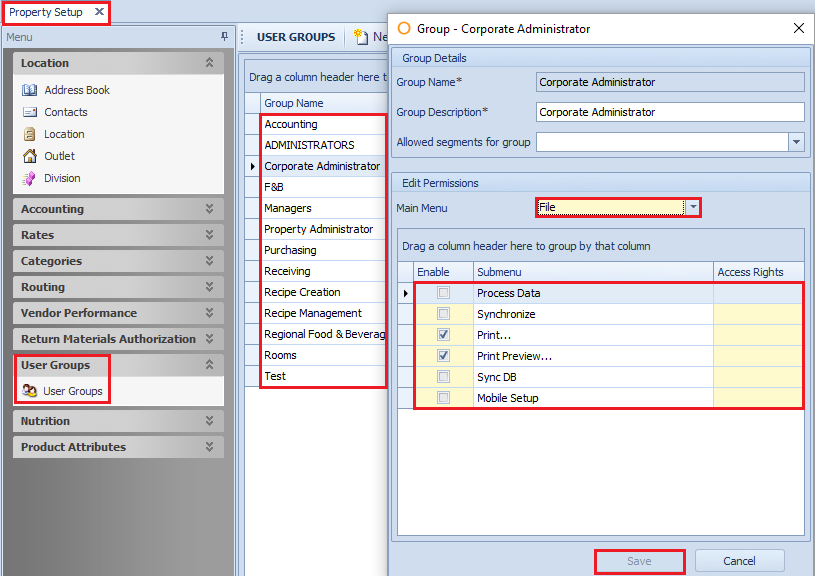This screenshot has height=576, width=815.
Task: Click the Division icon
Action: (x=29, y=178)
